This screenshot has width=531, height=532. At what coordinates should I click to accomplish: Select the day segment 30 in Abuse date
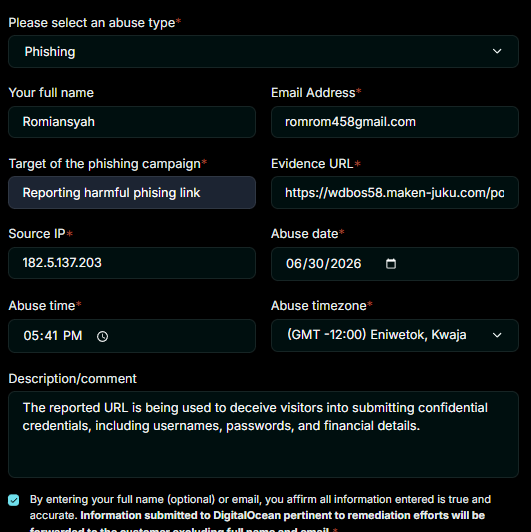pyautogui.click(x=316, y=264)
